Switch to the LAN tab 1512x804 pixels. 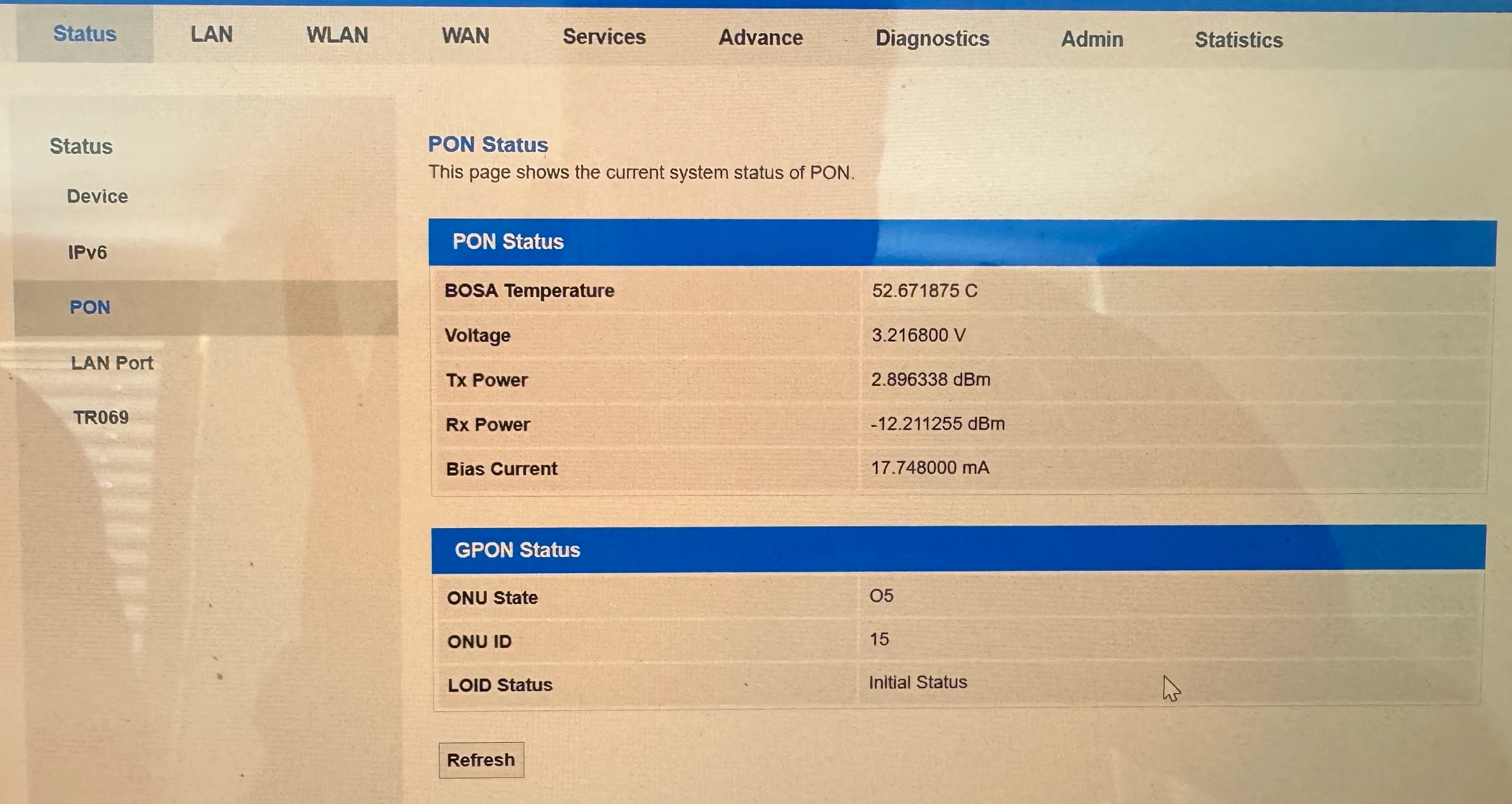pos(211,35)
